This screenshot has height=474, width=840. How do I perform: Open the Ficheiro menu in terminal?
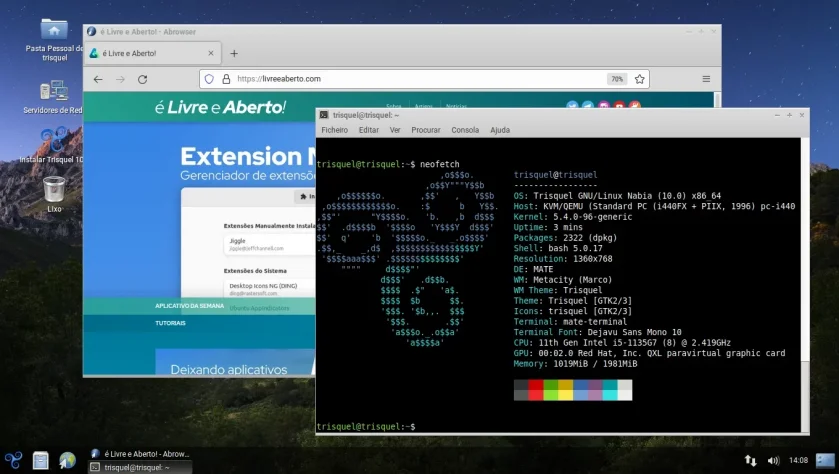pos(334,130)
